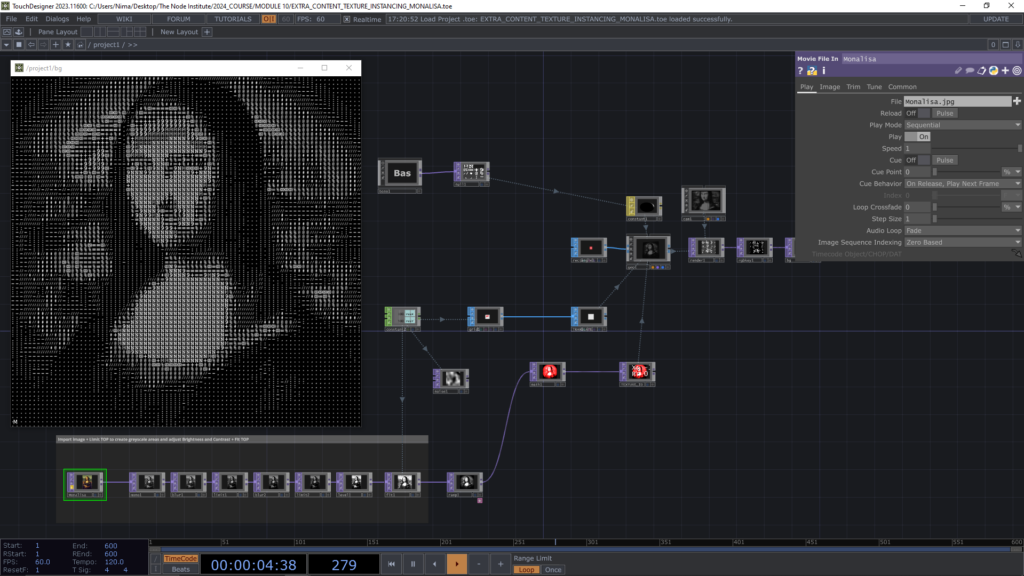
Task: Adjust the Cue Point slider
Action: [967, 172]
